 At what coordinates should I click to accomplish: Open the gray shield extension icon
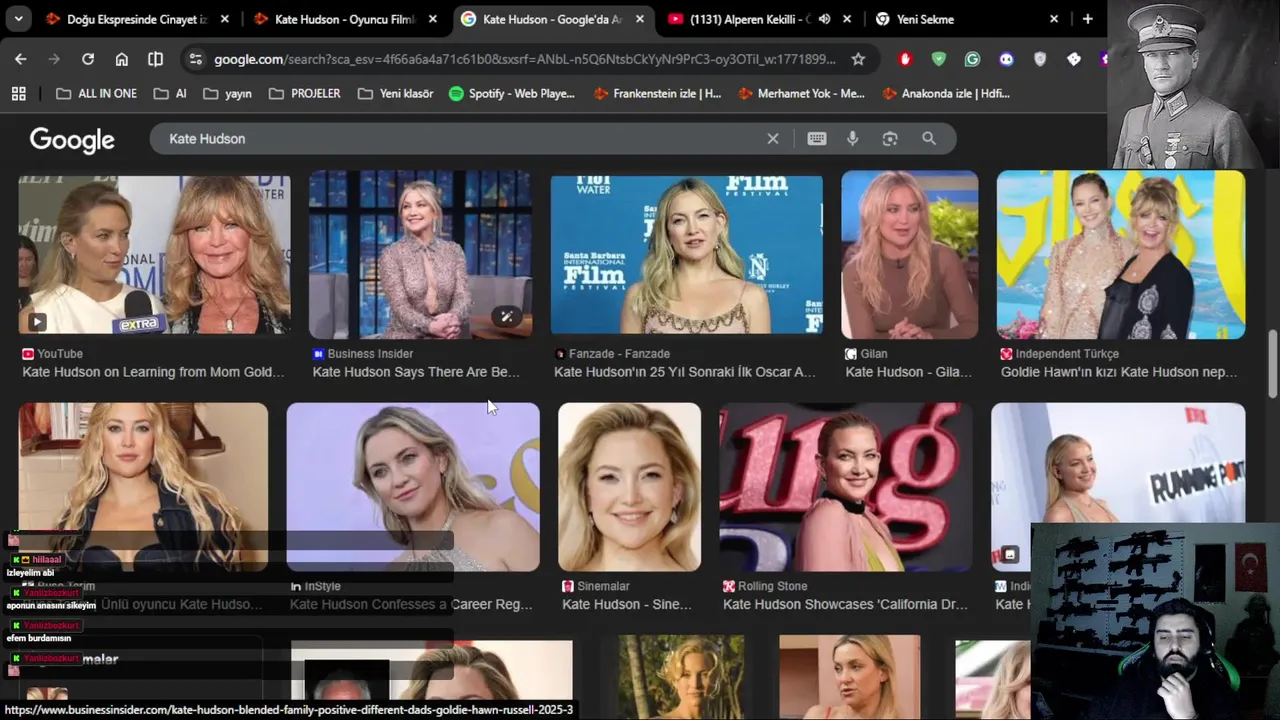point(1040,59)
